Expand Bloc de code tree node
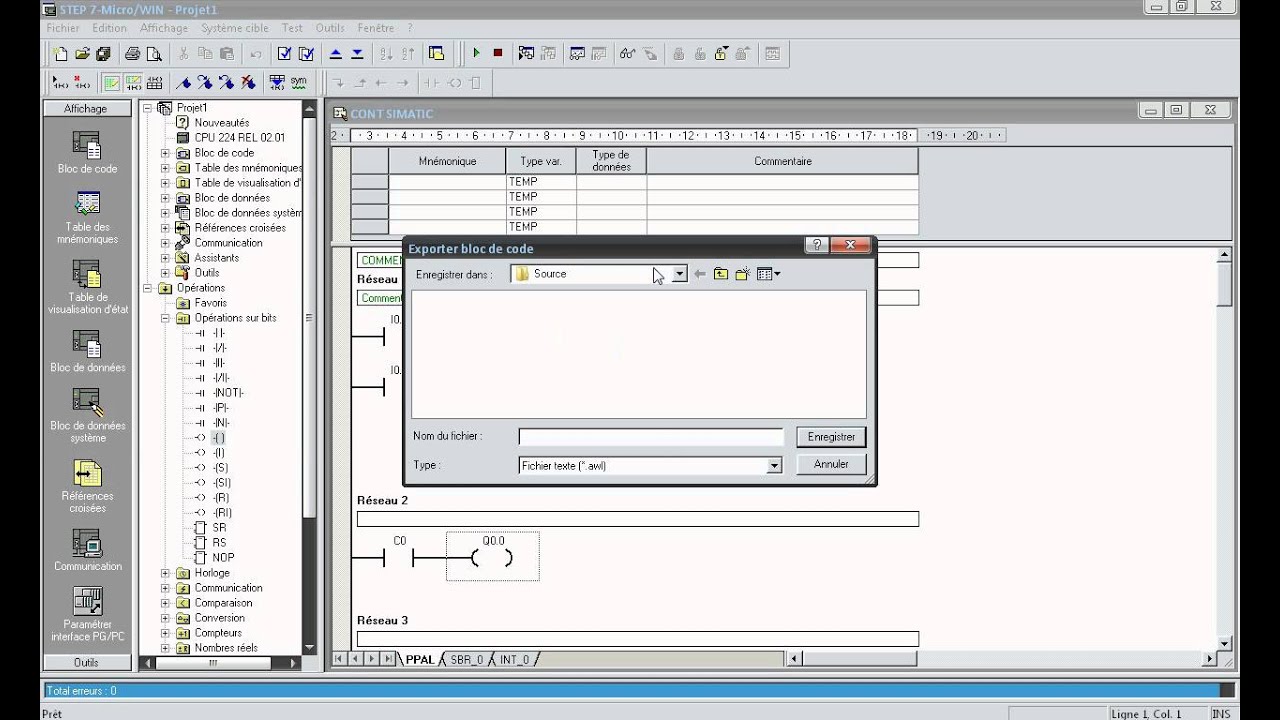The height and width of the screenshot is (720, 1280). pos(166,153)
